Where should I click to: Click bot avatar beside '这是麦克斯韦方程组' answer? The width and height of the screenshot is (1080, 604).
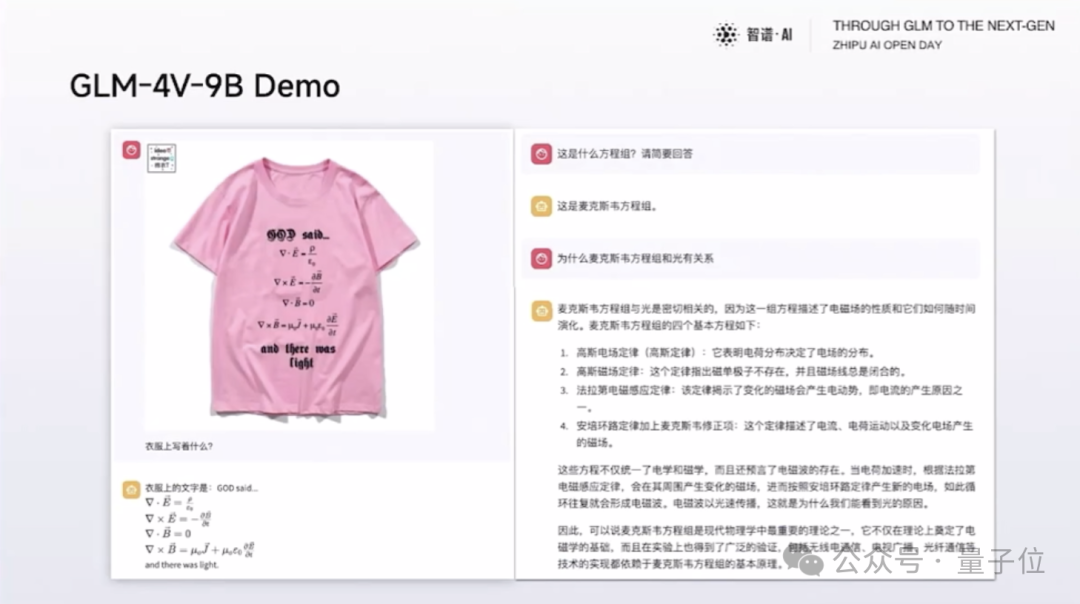540,206
